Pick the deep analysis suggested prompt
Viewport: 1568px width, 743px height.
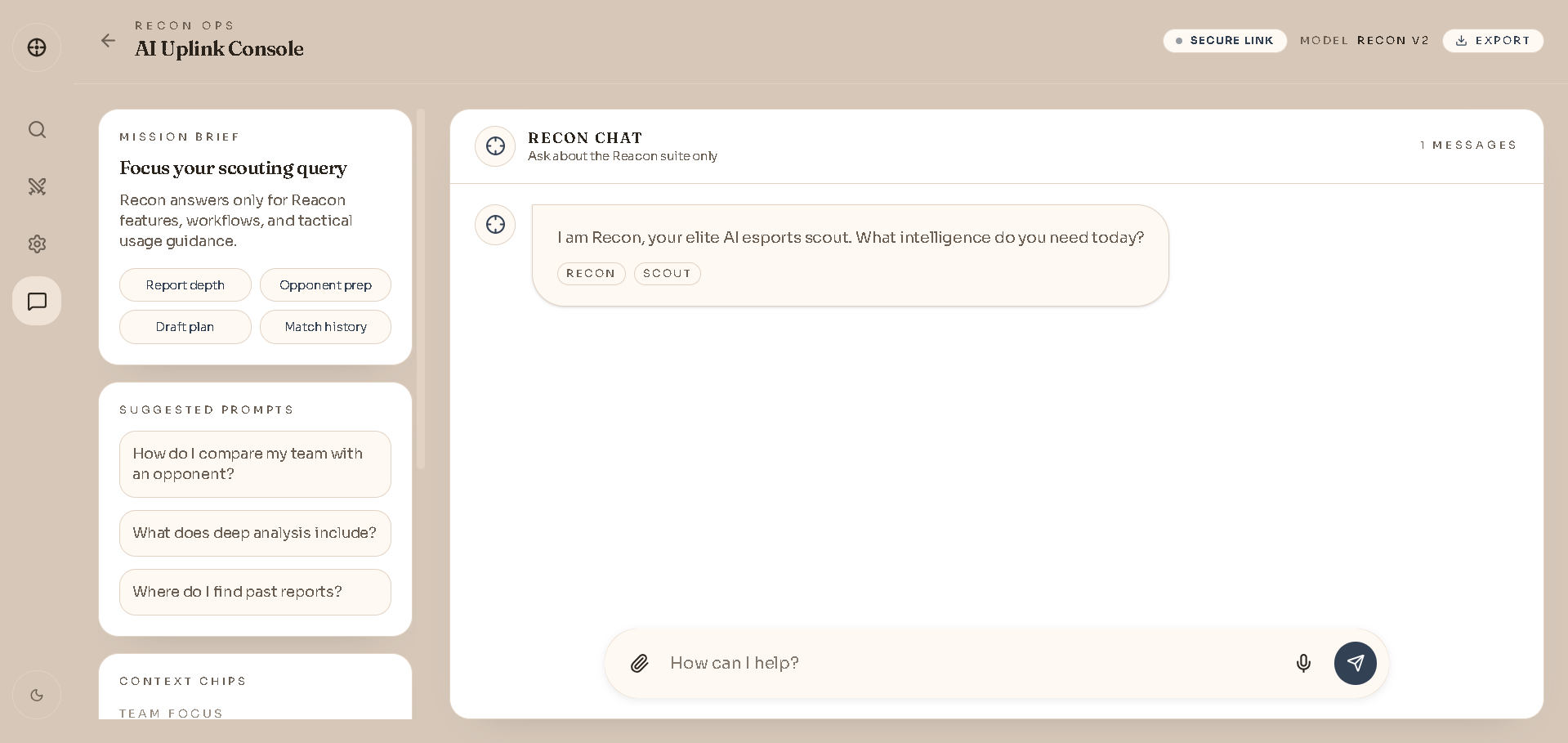(x=255, y=533)
